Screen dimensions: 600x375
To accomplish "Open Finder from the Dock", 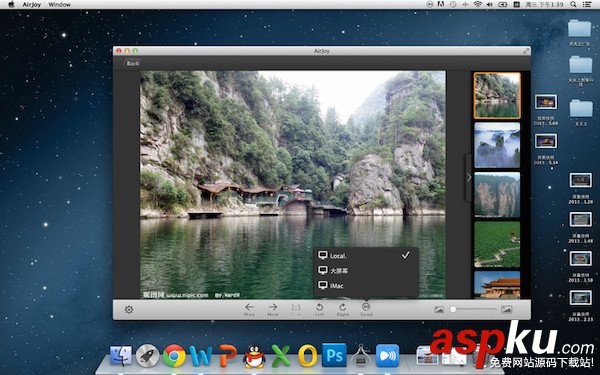I will point(121,356).
